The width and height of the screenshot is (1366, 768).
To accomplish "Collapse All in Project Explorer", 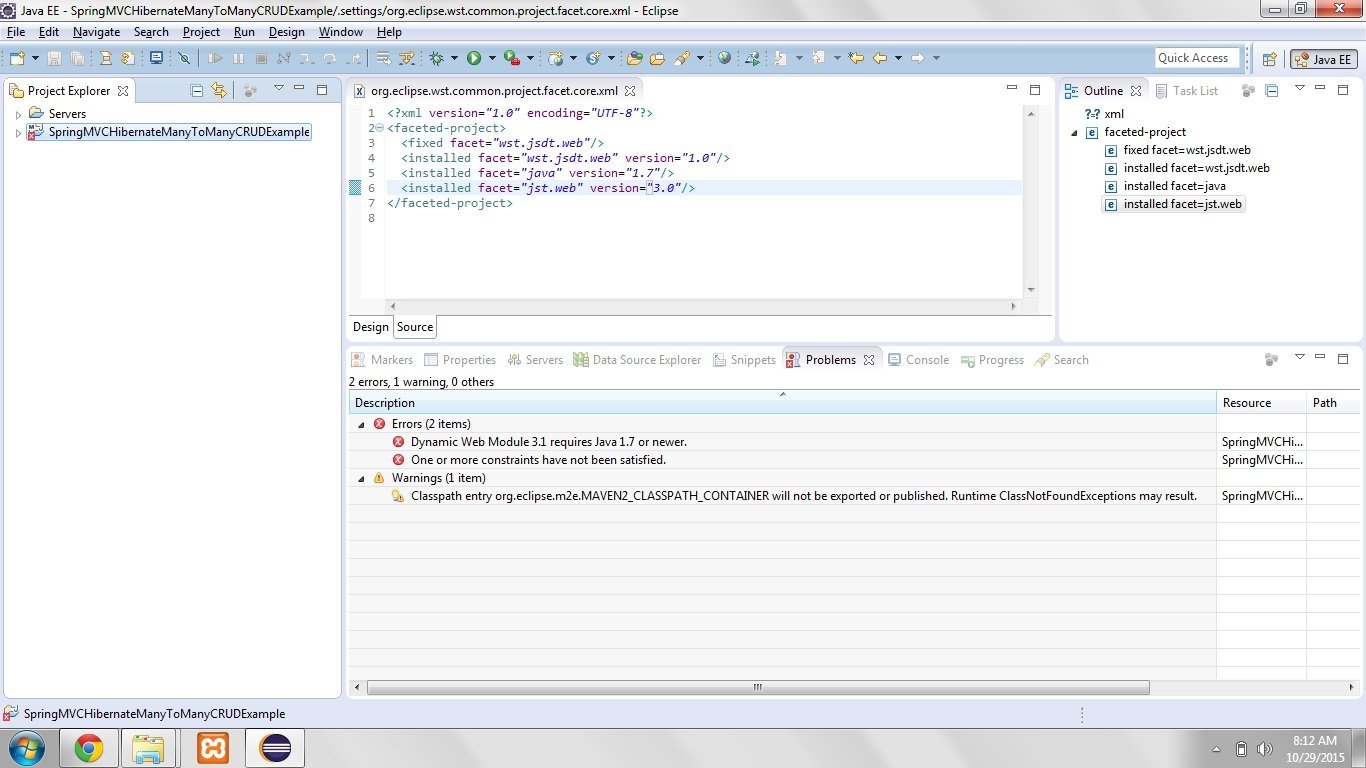I will pyautogui.click(x=197, y=90).
